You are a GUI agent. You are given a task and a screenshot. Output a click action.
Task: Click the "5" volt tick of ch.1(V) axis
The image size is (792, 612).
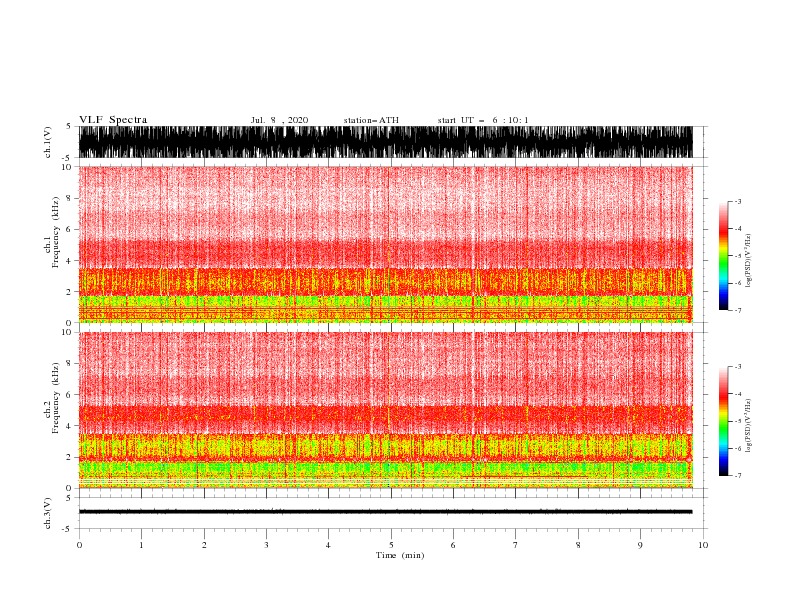pos(70,126)
